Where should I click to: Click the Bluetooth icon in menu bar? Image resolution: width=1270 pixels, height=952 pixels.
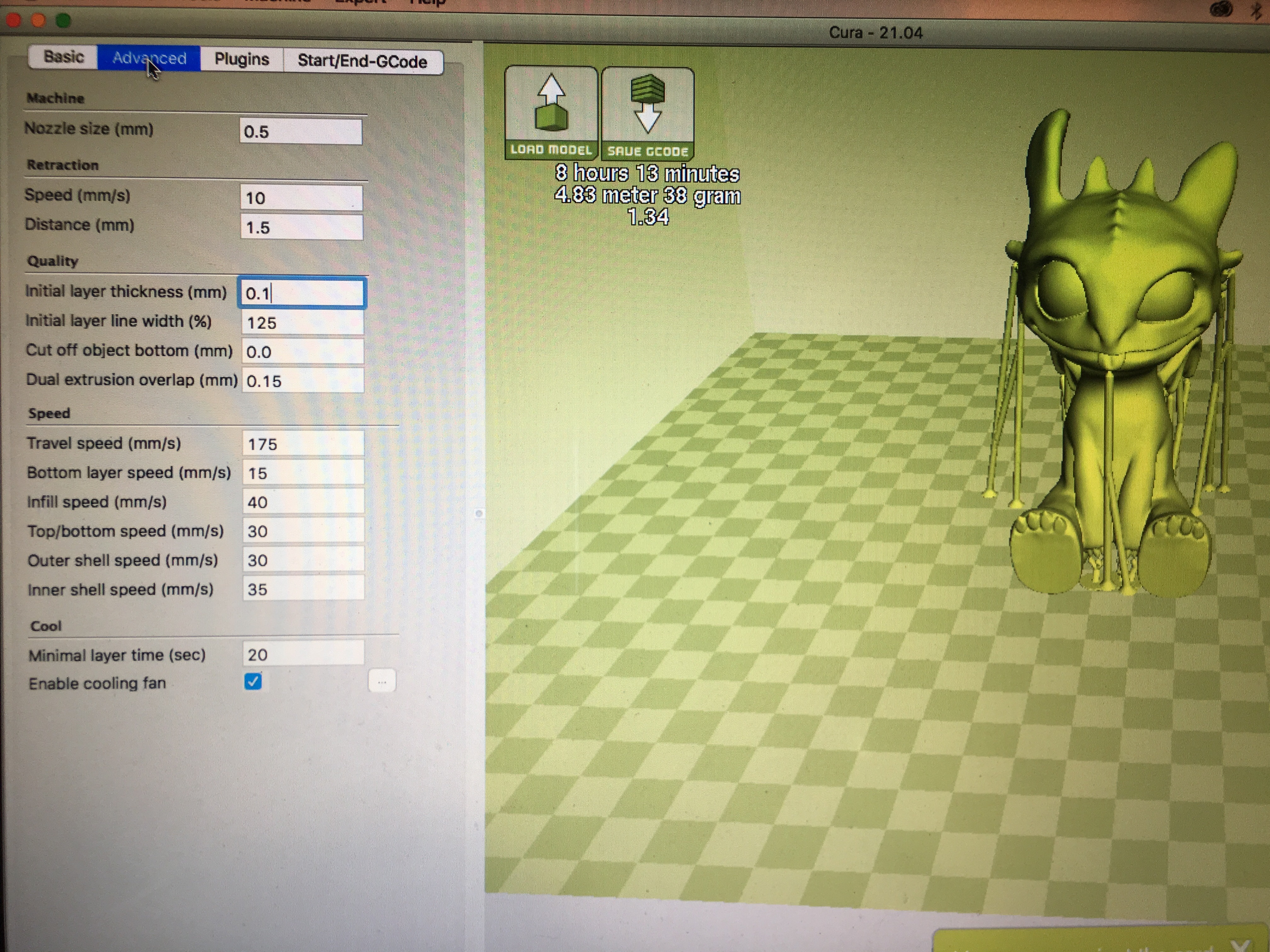click(x=1257, y=11)
